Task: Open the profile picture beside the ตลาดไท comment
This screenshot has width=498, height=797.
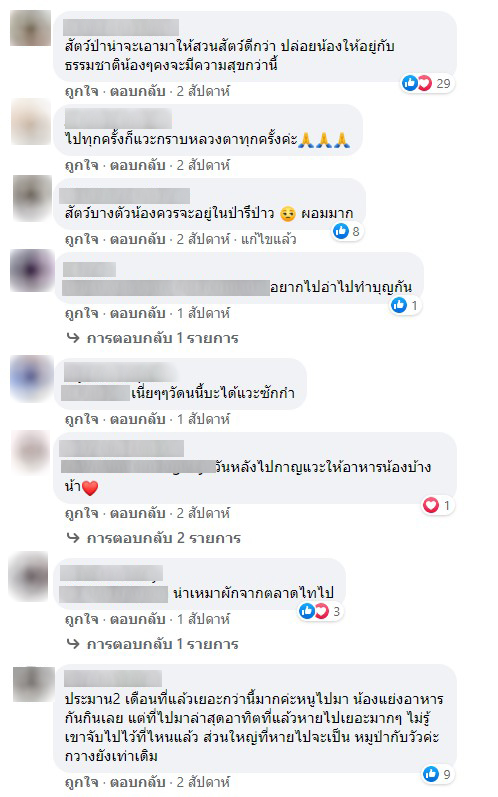Action: tap(30, 577)
